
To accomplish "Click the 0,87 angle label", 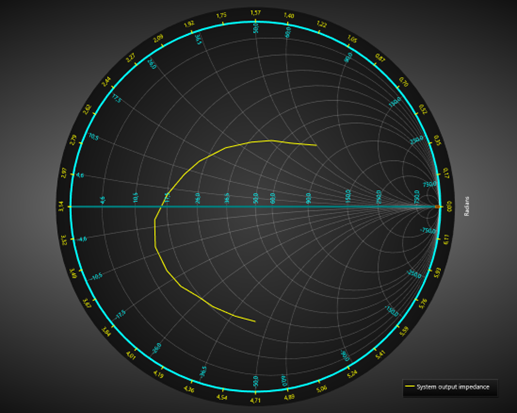I will [380, 58].
